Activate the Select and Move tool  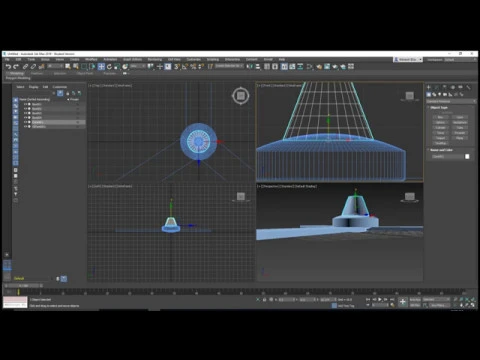click(x=101, y=67)
